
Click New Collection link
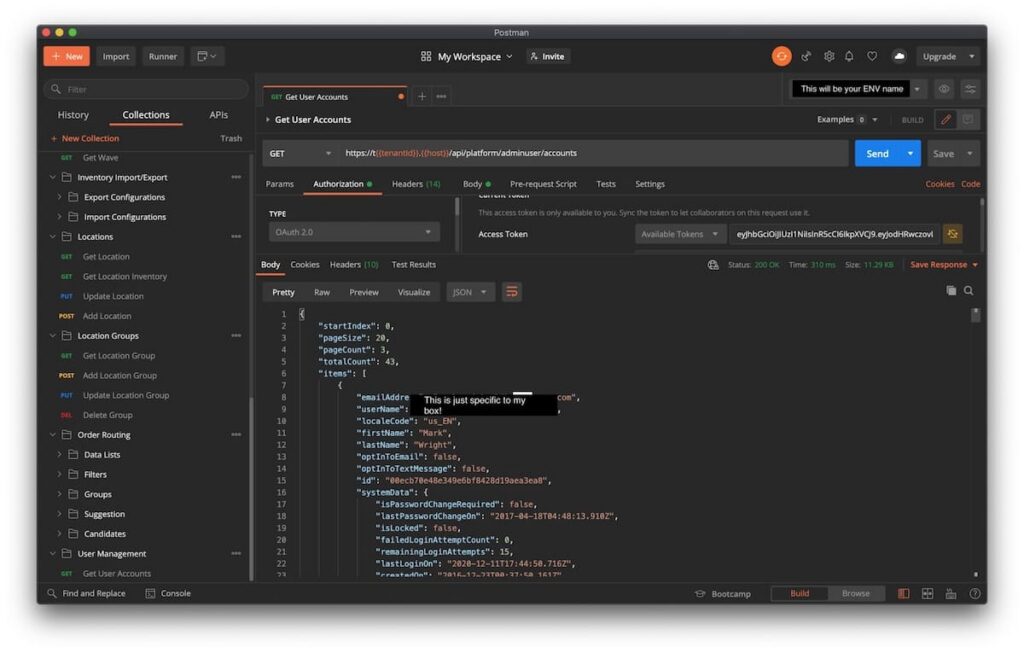(85, 138)
